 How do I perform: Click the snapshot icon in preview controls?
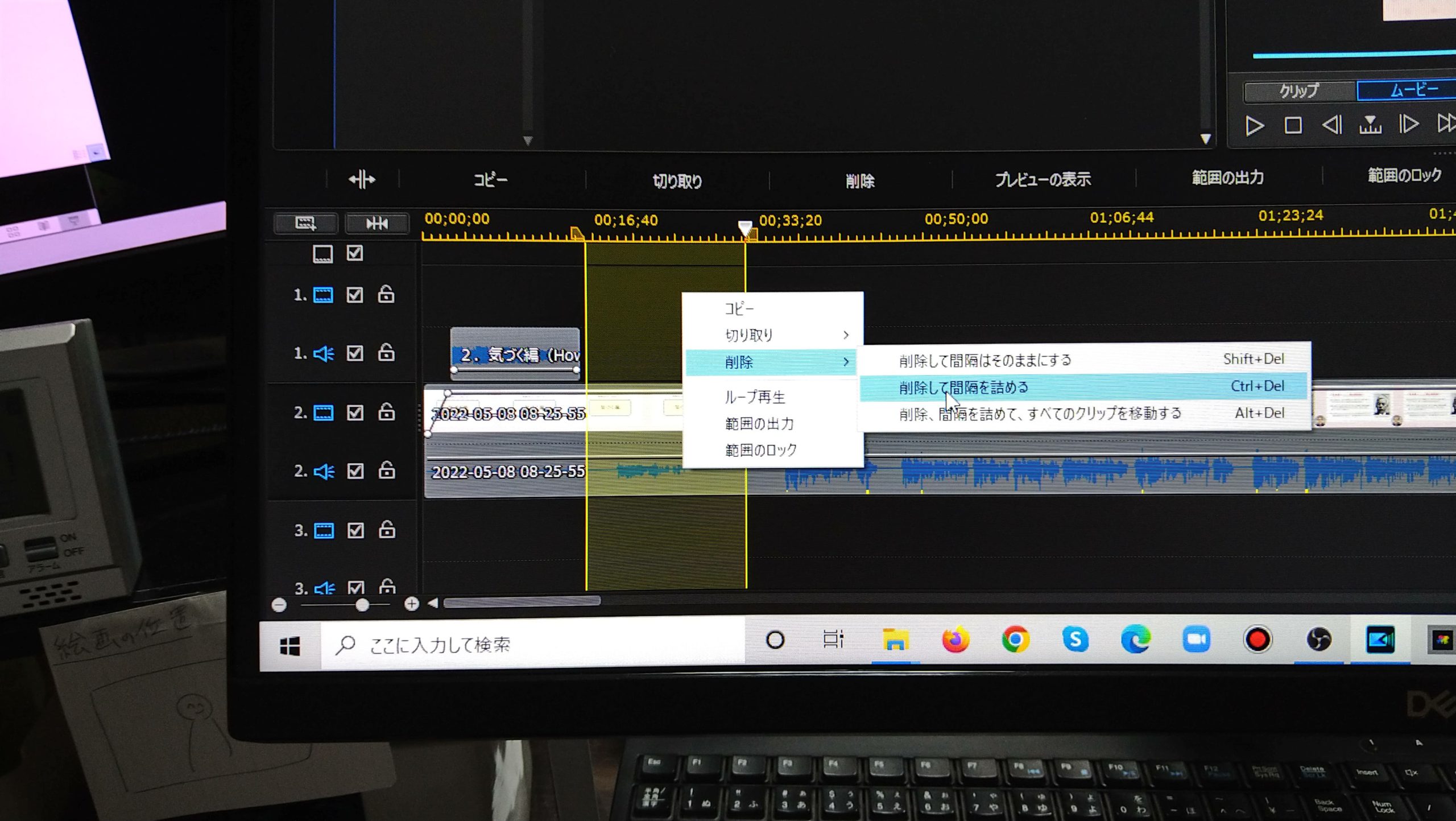(1370, 124)
